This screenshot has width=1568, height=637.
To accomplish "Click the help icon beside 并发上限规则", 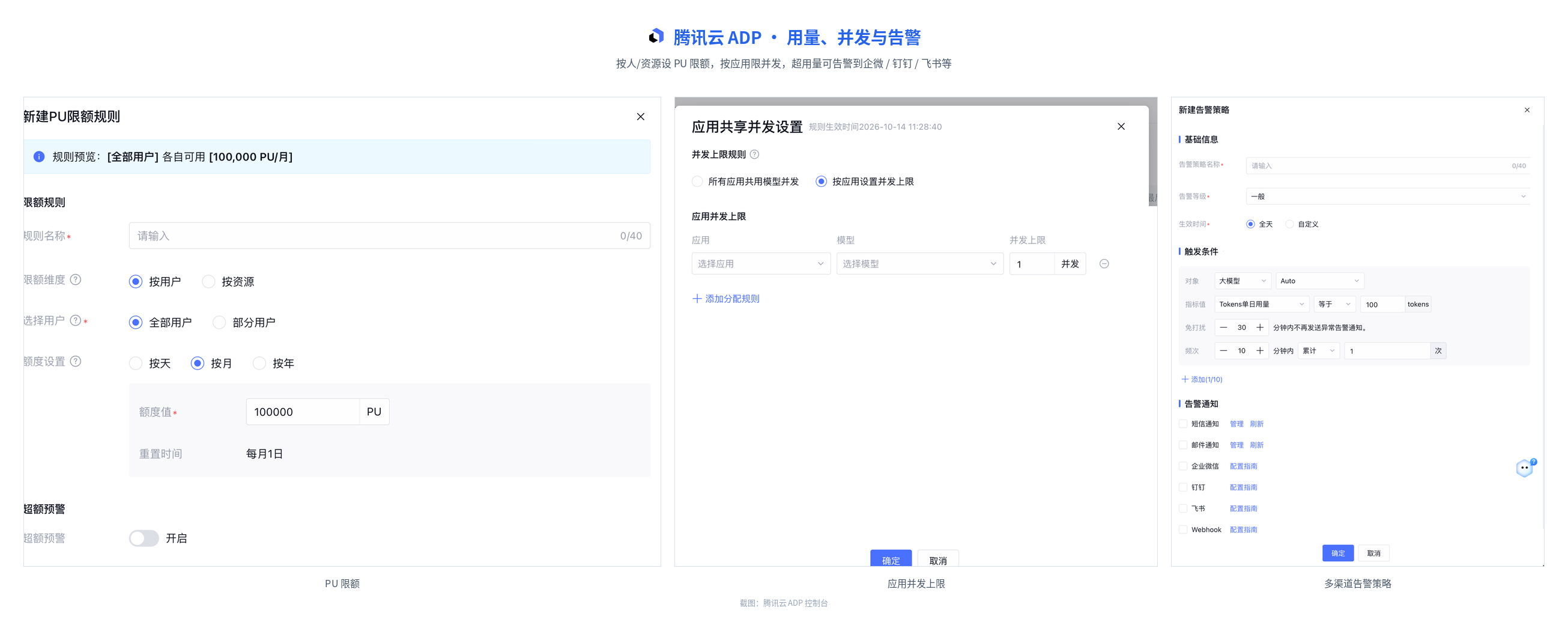I will [754, 154].
